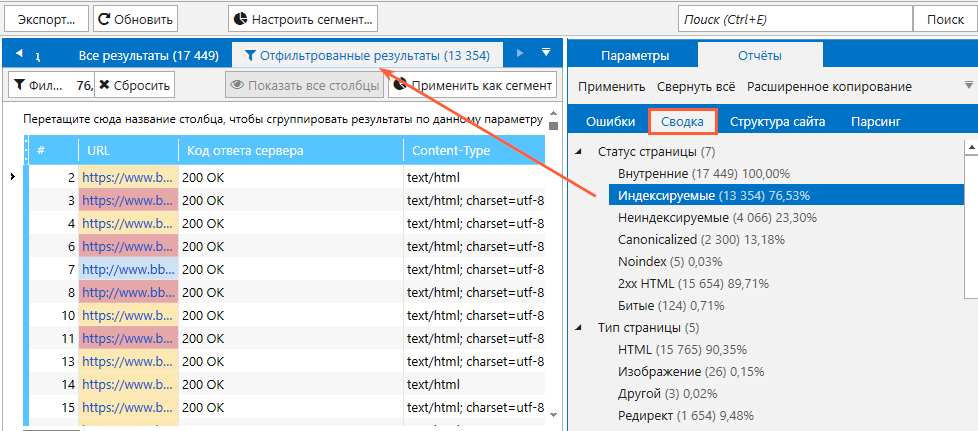Open reports toolbar overflow dropdown arrow
978x431 pixels.
968,84
